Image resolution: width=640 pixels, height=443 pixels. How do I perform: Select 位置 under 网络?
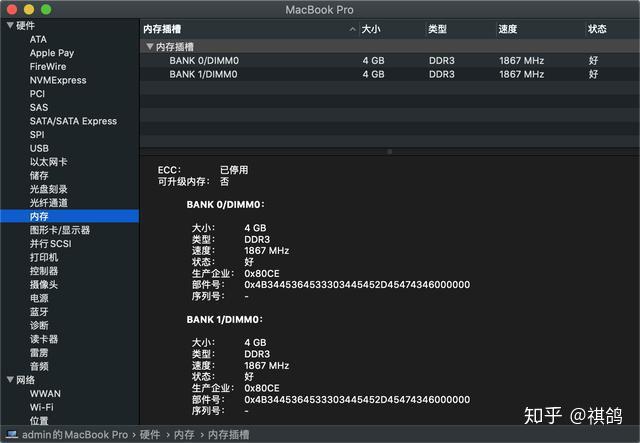(x=39, y=421)
